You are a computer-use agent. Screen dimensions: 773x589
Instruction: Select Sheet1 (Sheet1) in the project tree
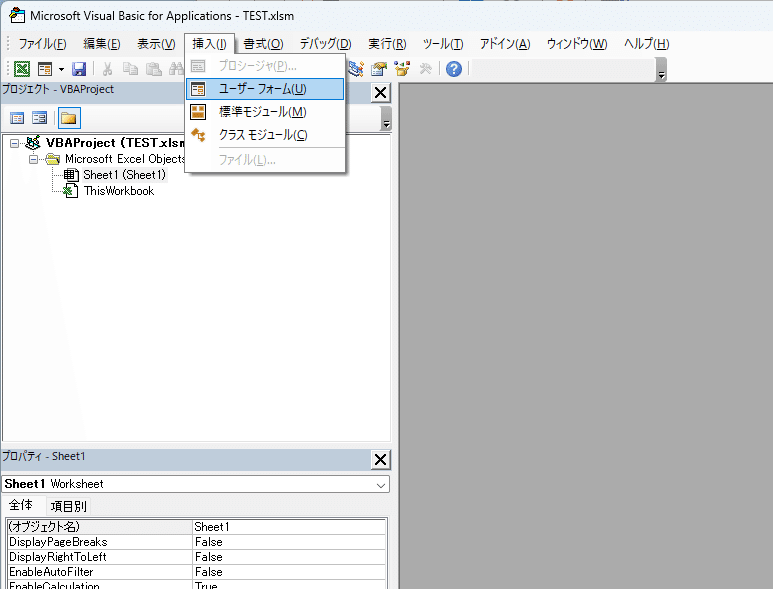(x=124, y=175)
